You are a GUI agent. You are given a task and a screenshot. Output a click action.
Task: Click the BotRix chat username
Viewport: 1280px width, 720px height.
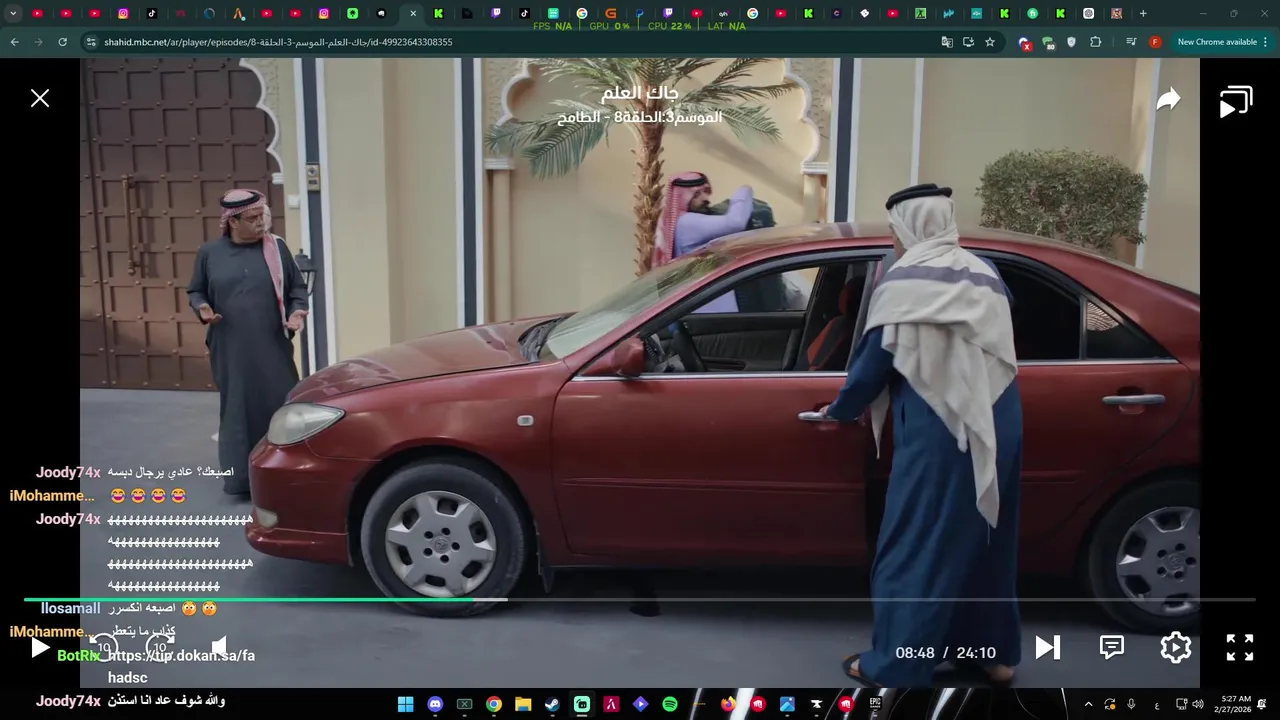(x=79, y=656)
